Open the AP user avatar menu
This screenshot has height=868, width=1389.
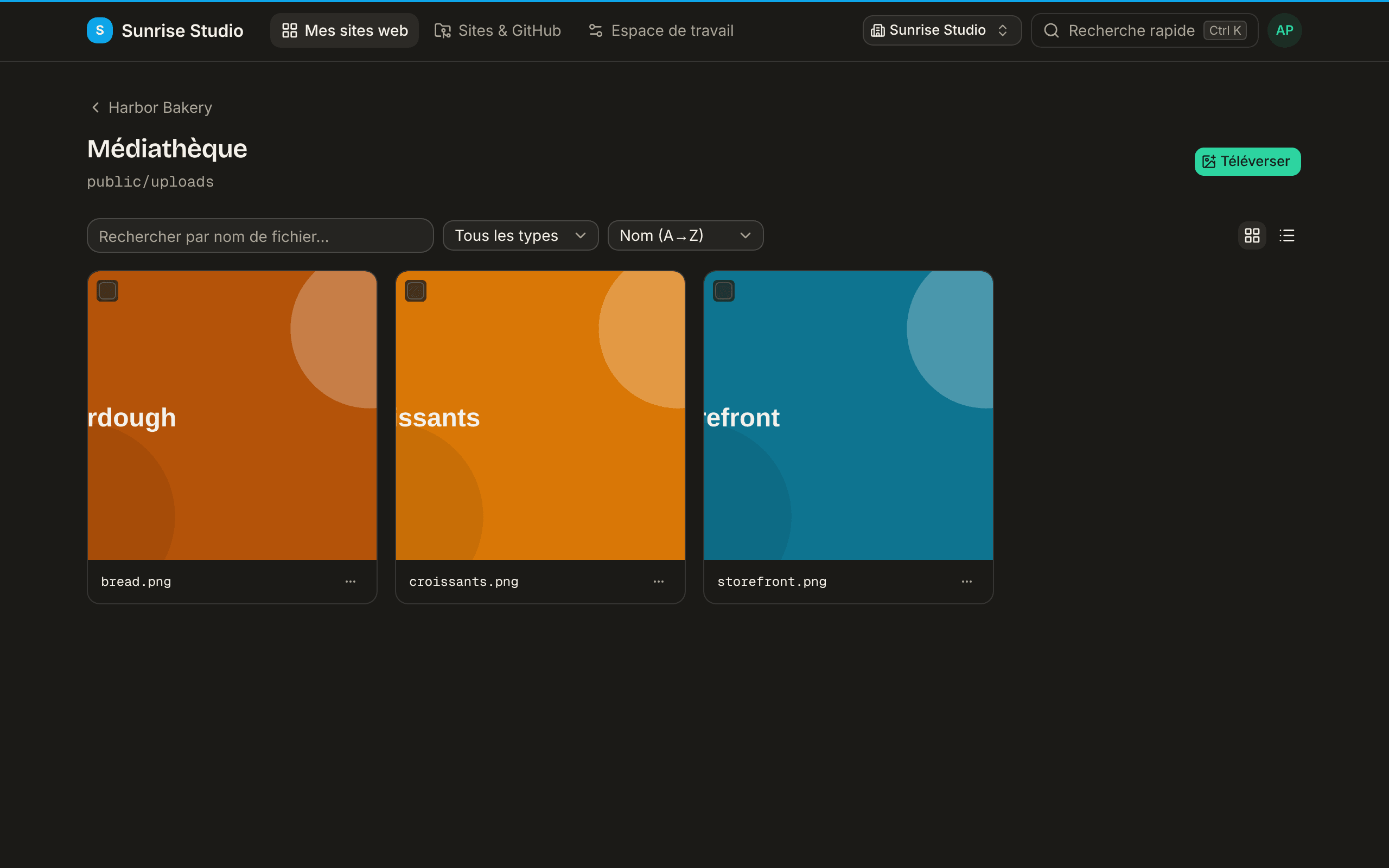(1284, 30)
